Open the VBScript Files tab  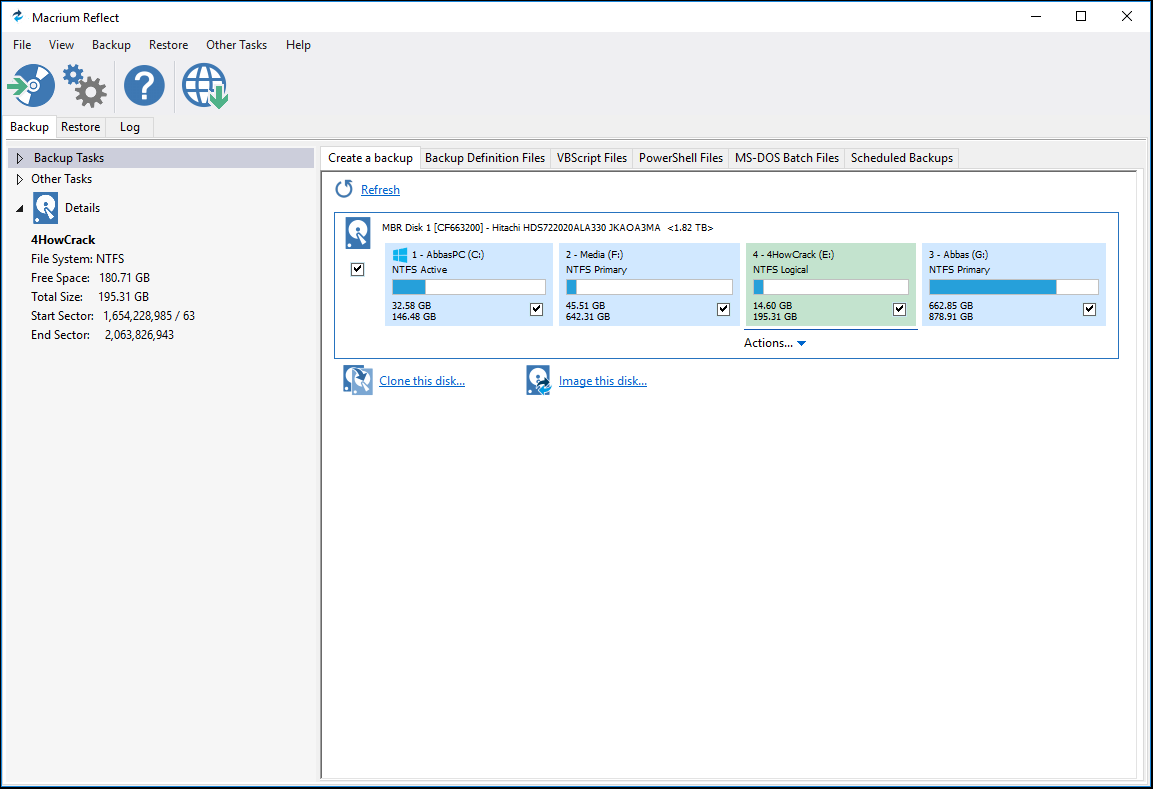(592, 158)
